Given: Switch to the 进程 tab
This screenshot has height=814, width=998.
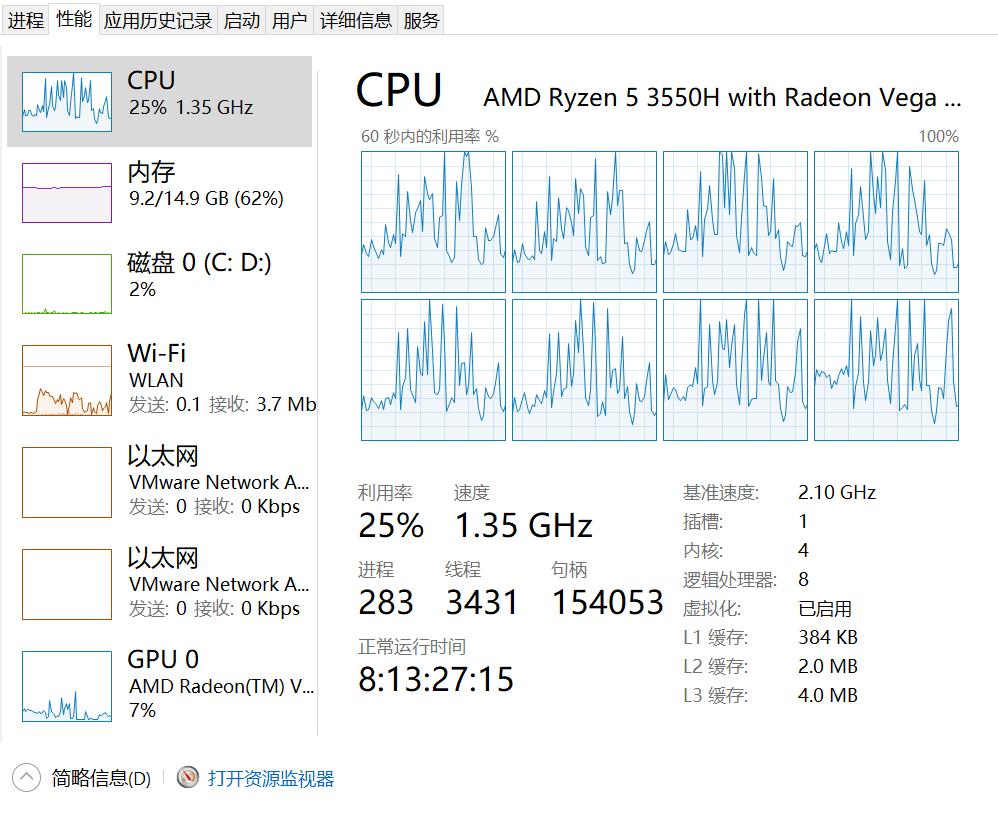Looking at the screenshot, I should [x=26, y=20].
